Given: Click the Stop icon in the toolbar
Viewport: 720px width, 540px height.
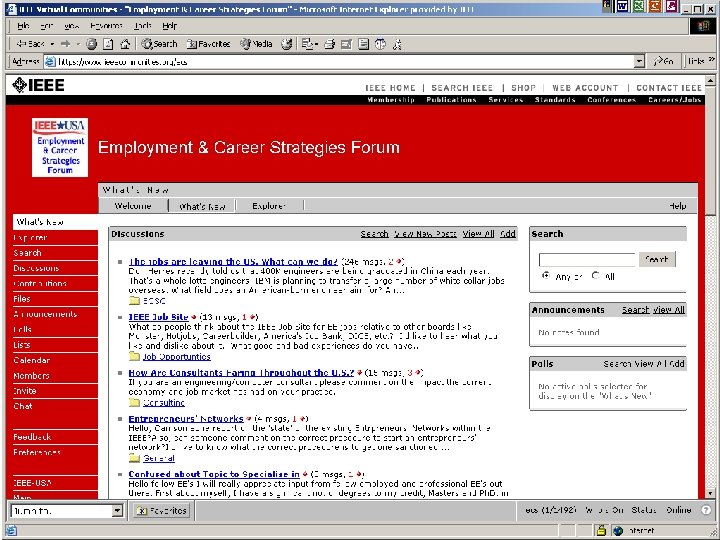Looking at the screenshot, I should (x=92, y=44).
